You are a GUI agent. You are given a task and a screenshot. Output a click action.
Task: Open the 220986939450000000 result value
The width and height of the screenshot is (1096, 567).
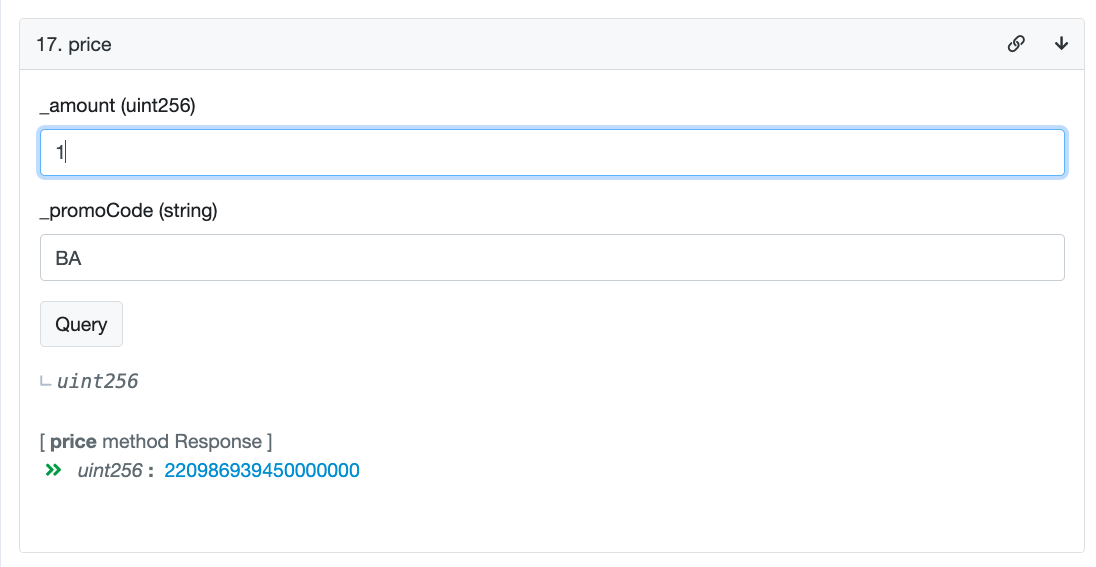(262, 470)
